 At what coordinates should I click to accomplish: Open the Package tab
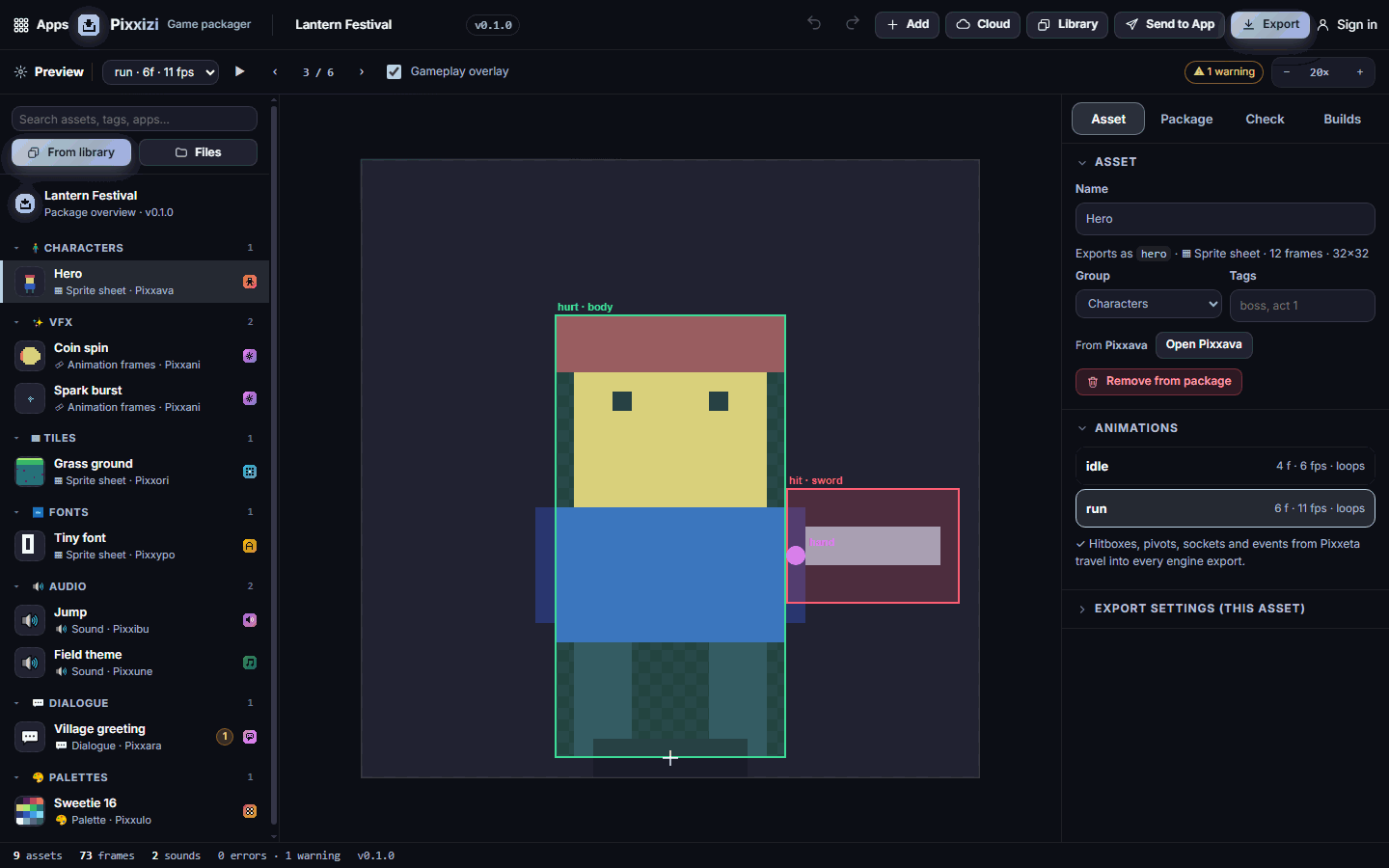click(x=1186, y=119)
